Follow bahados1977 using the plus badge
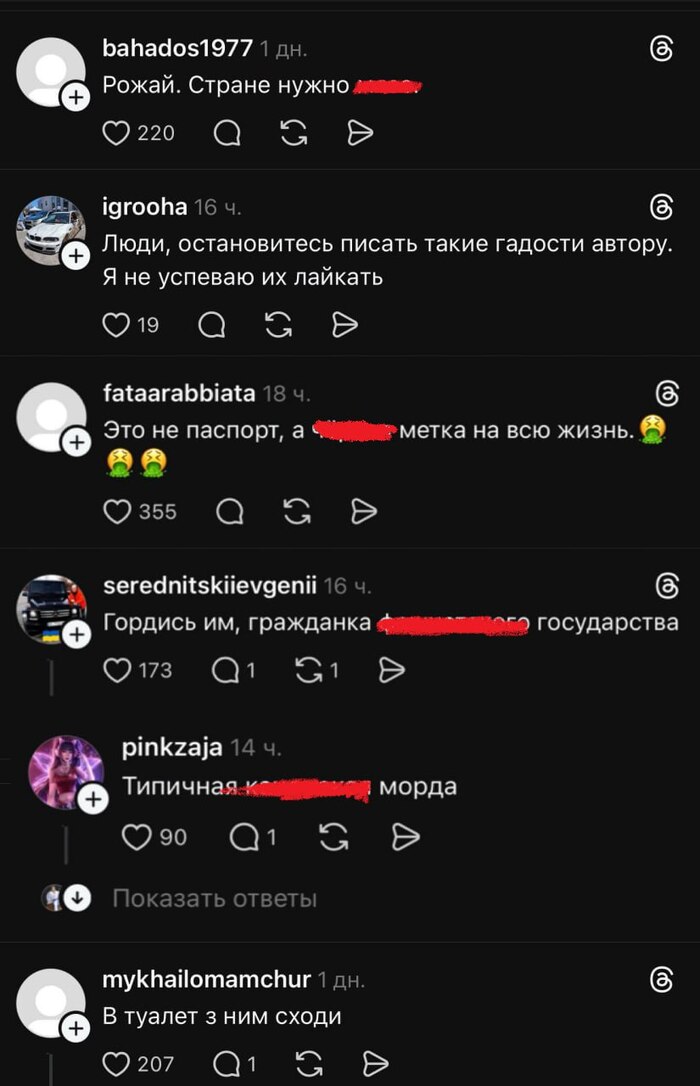700x1086 pixels. [x=76, y=97]
